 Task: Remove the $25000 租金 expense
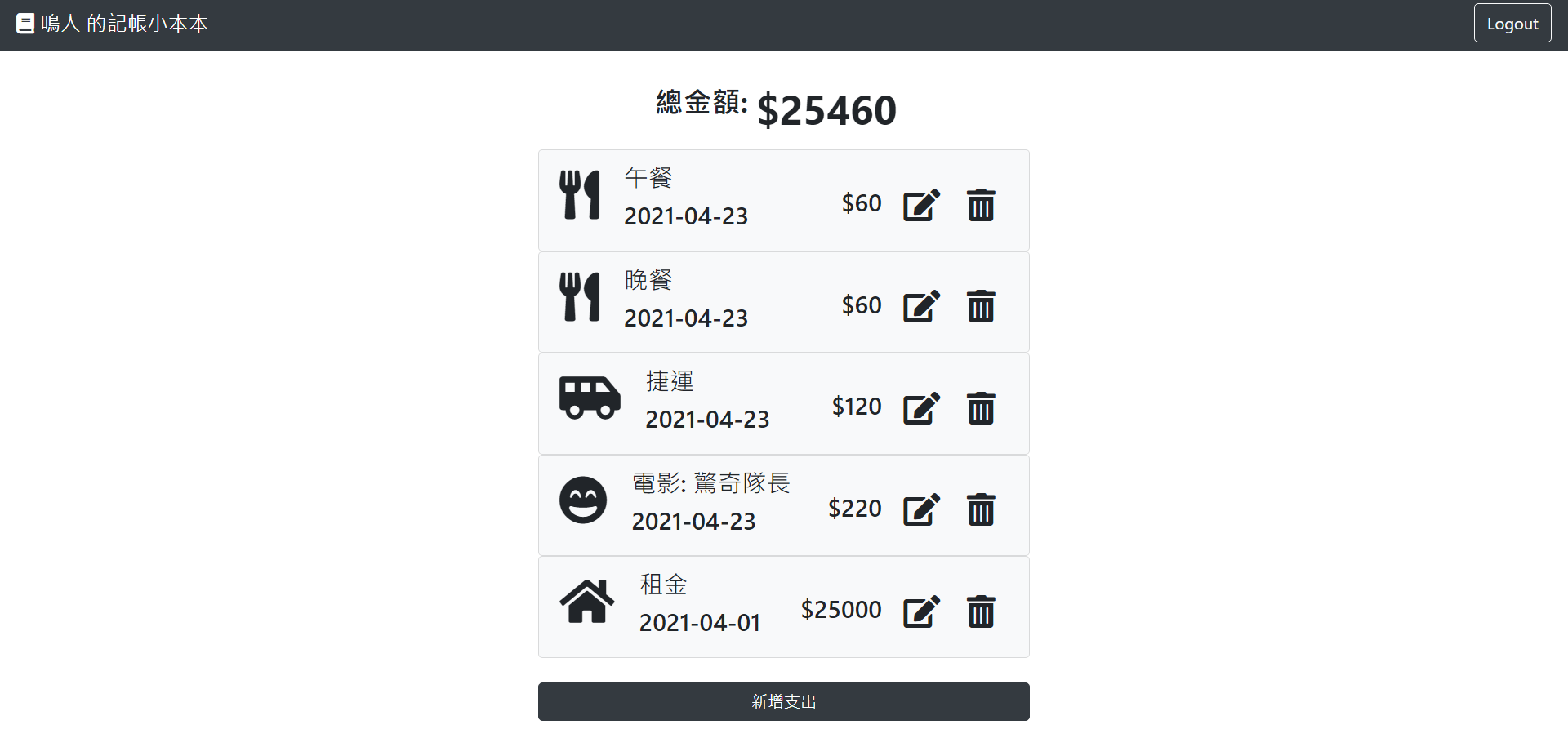click(981, 611)
